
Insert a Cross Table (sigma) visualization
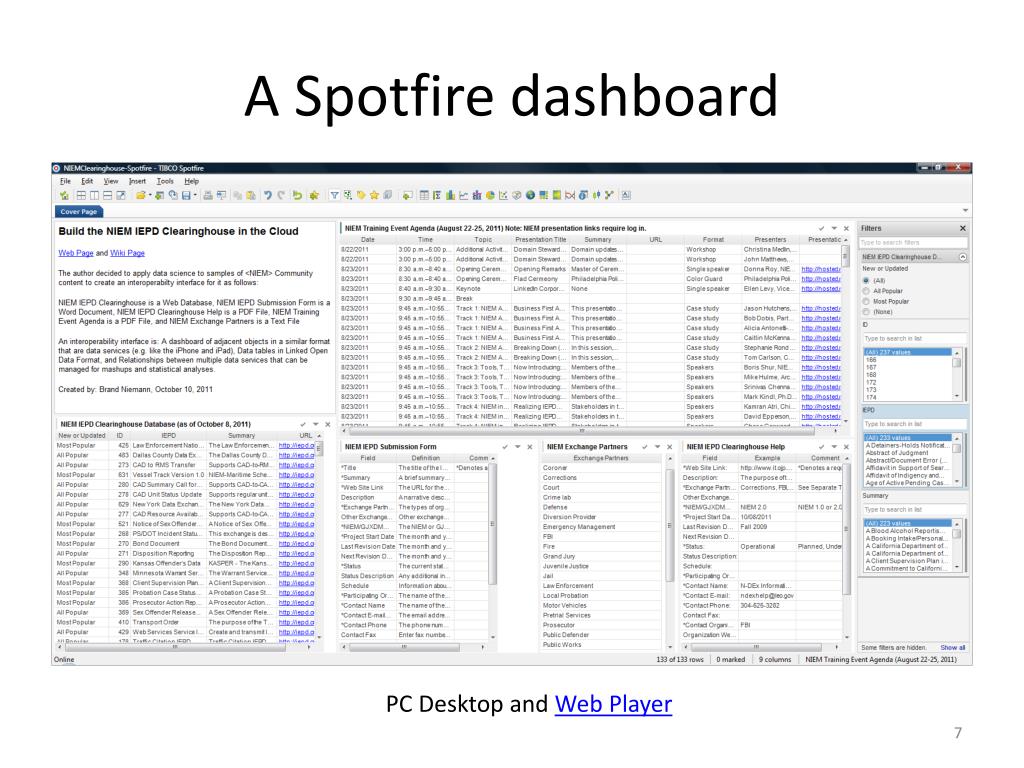point(436,195)
